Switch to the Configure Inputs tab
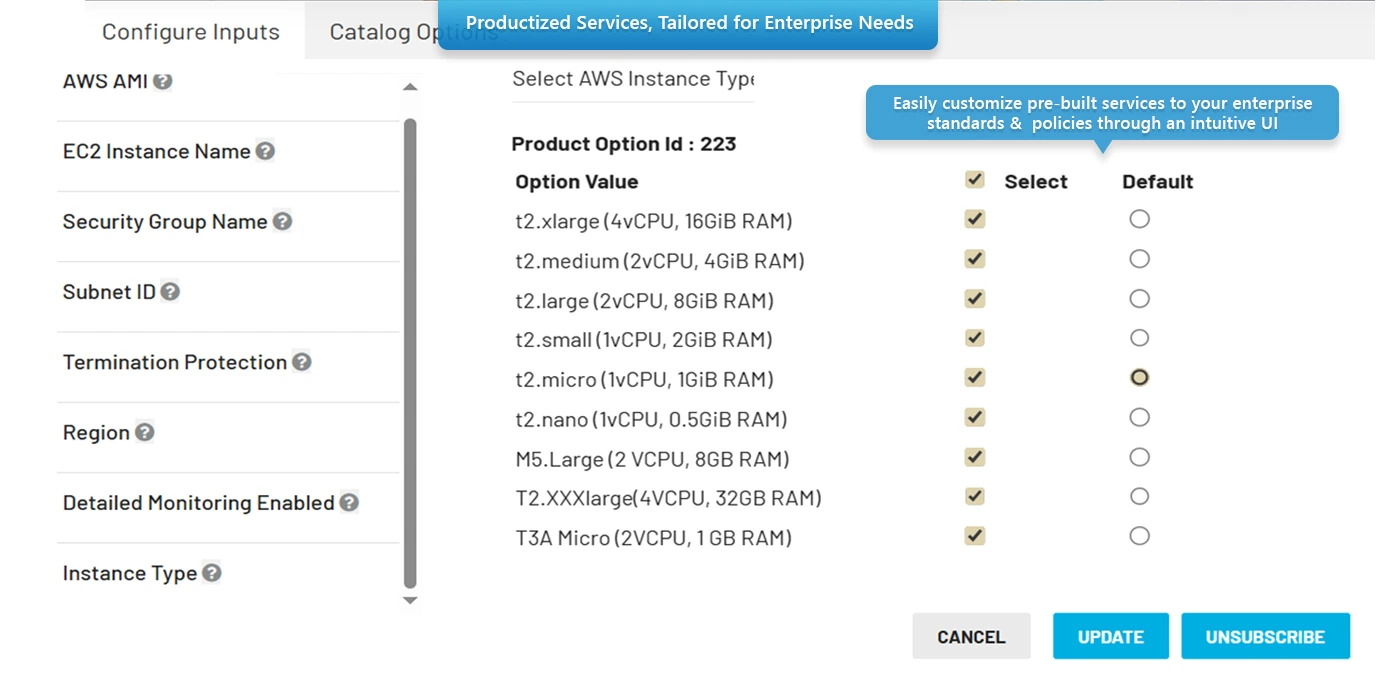This screenshot has height=680, width=1376. 191,32
